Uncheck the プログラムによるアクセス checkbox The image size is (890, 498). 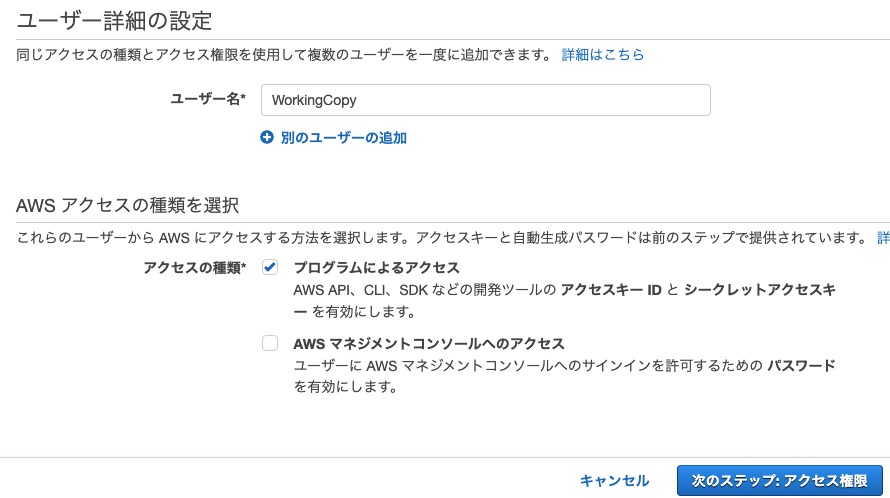(270, 267)
